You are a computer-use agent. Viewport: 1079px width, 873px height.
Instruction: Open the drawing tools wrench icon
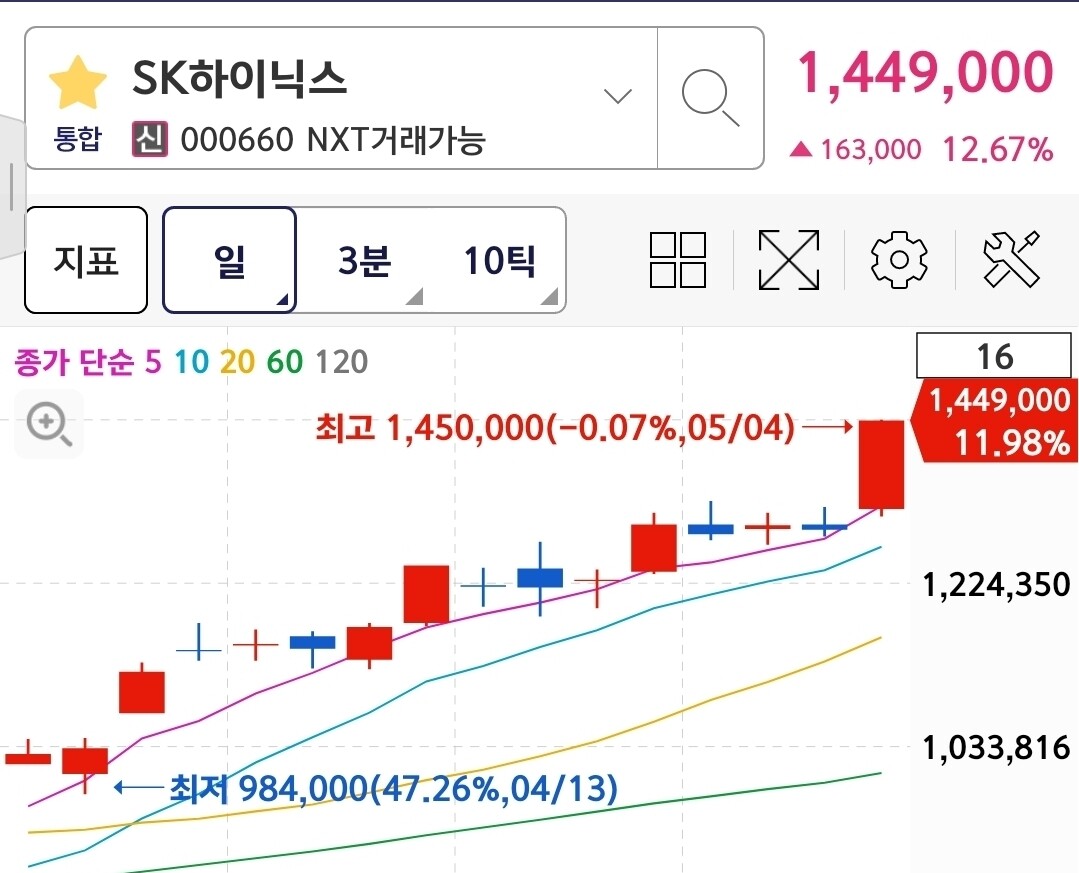[1011, 259]
